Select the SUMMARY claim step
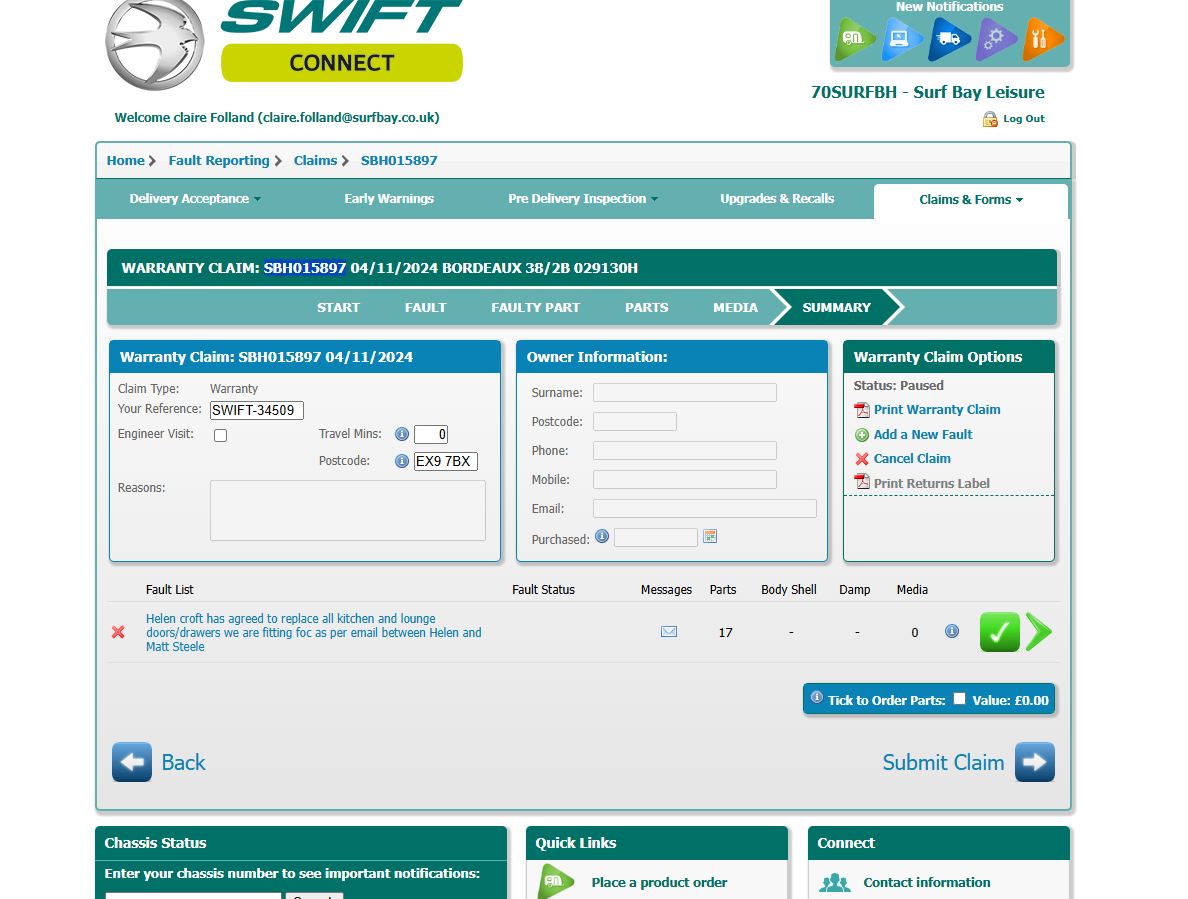The width and height of the screenshot is (1188, 899). [836, 307]
